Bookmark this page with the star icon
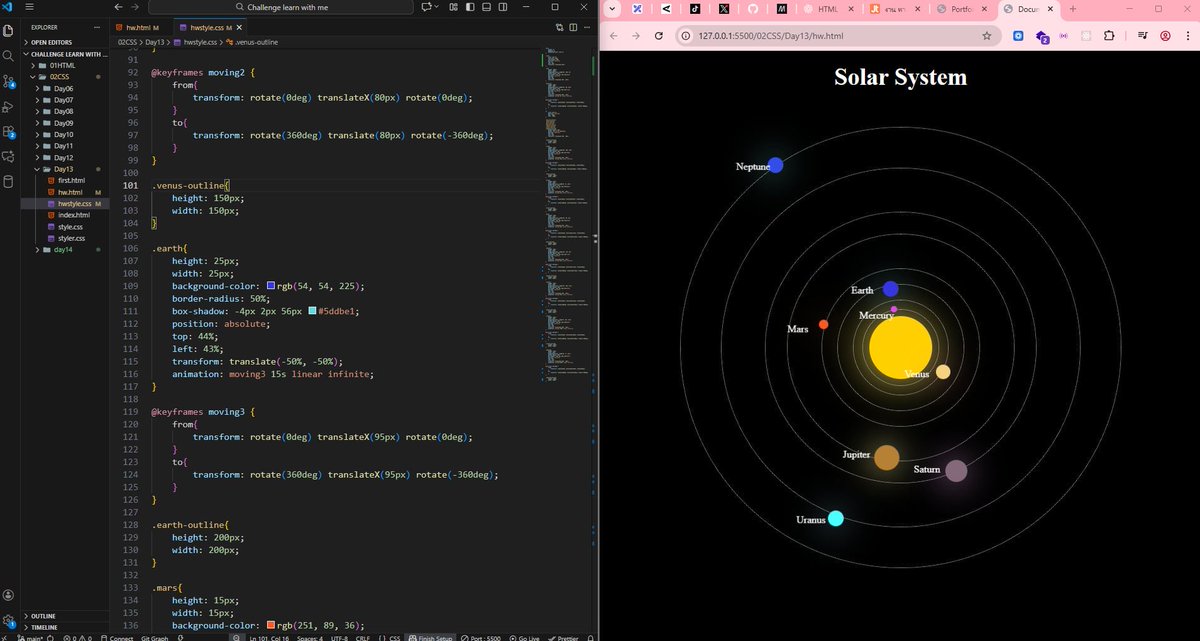The height and width of the screenshot is (641, 1200). [987, 35]
